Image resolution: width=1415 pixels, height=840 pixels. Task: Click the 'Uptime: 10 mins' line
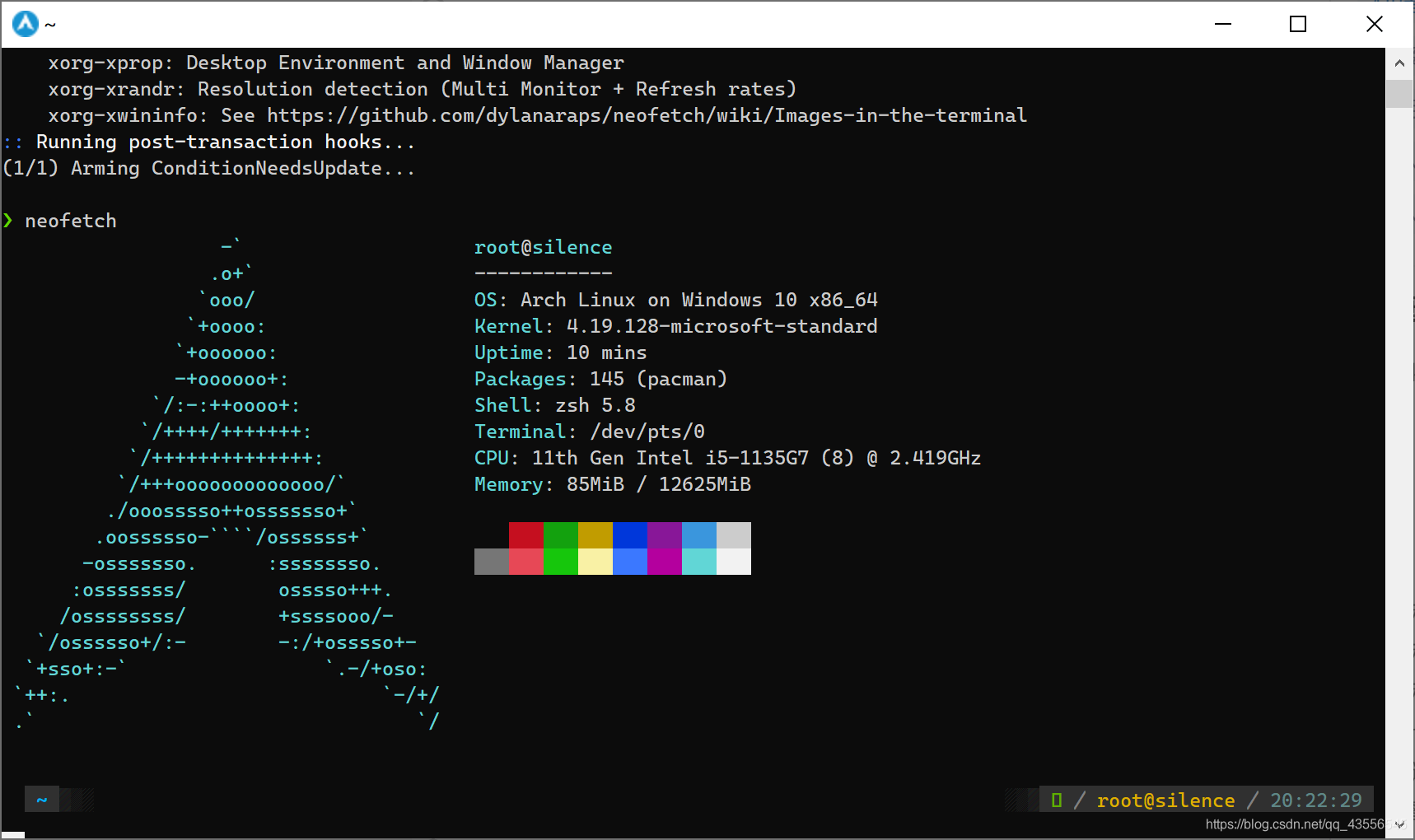561,352
